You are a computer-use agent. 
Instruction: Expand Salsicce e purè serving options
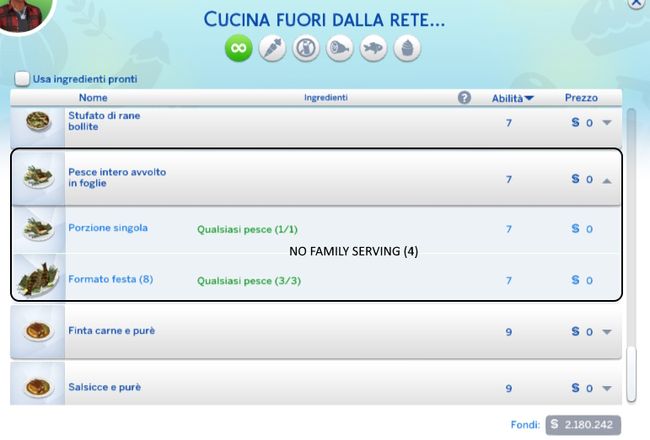point(606,388)
